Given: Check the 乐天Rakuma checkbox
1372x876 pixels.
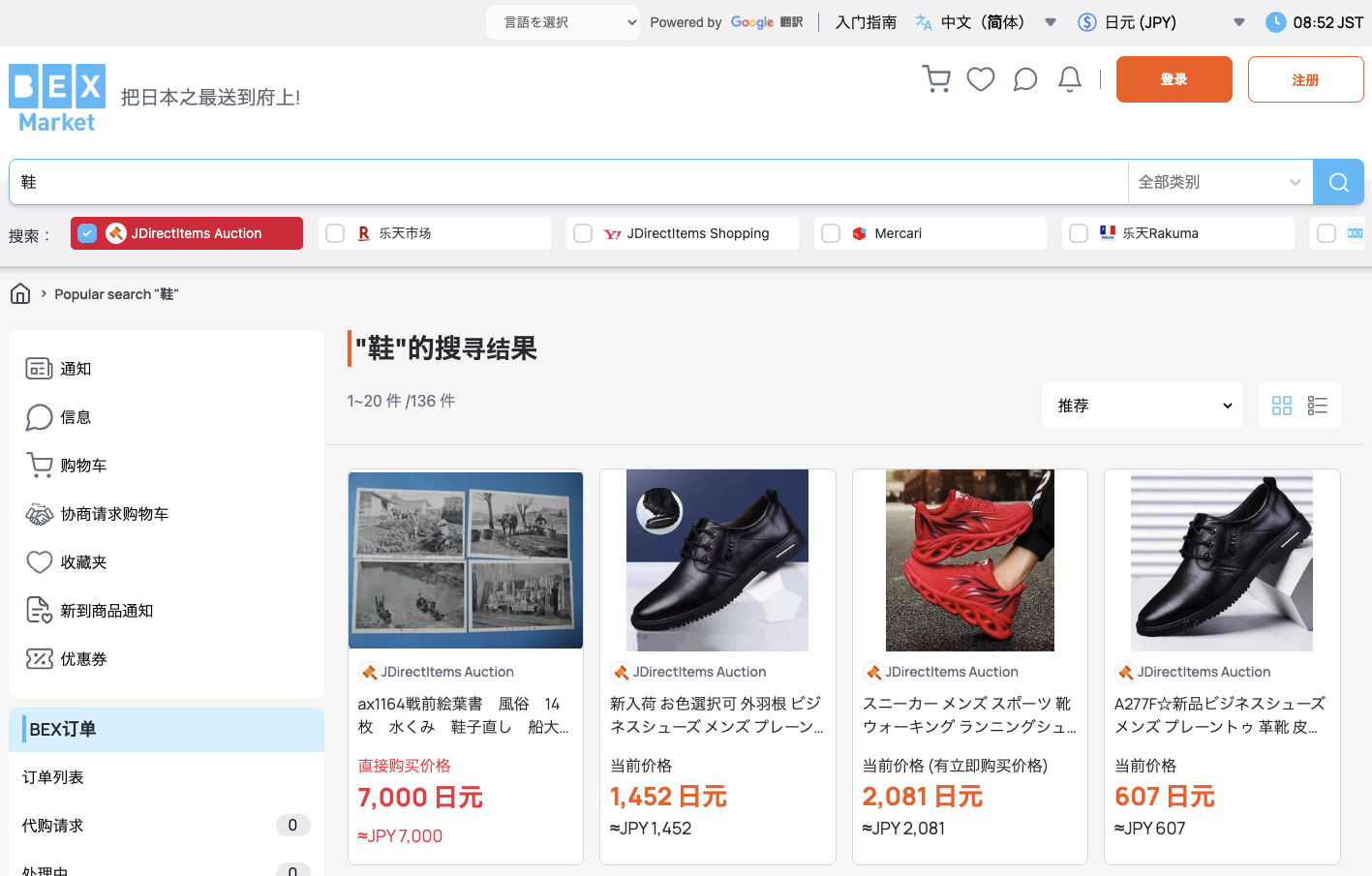Looking at the screenshot, I should pos(1079,233).
